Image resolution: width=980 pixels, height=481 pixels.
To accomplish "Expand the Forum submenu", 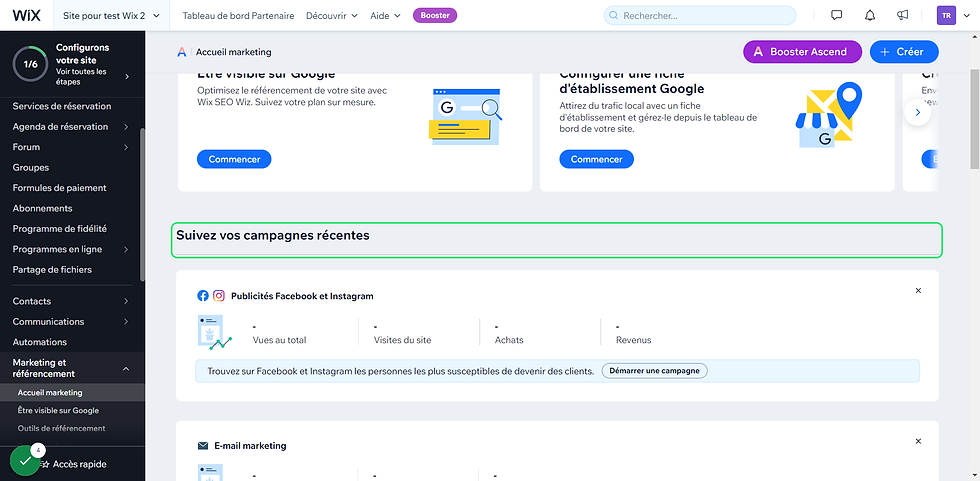I will point(126,147).
